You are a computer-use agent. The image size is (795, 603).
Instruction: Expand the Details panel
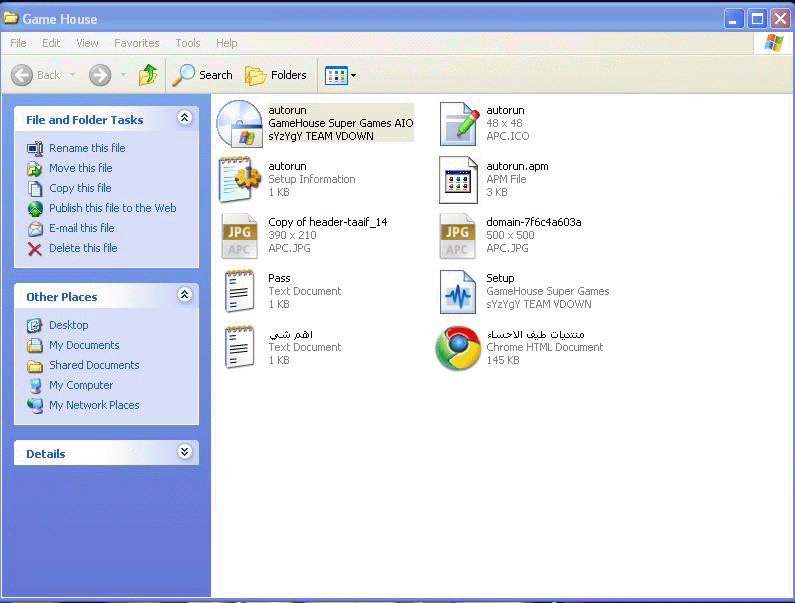coord(184,453)
